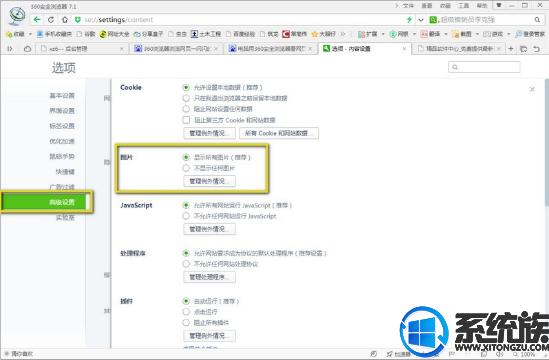Click the options page search field
The image size is (549, 360).
click(x=484, y=67)
